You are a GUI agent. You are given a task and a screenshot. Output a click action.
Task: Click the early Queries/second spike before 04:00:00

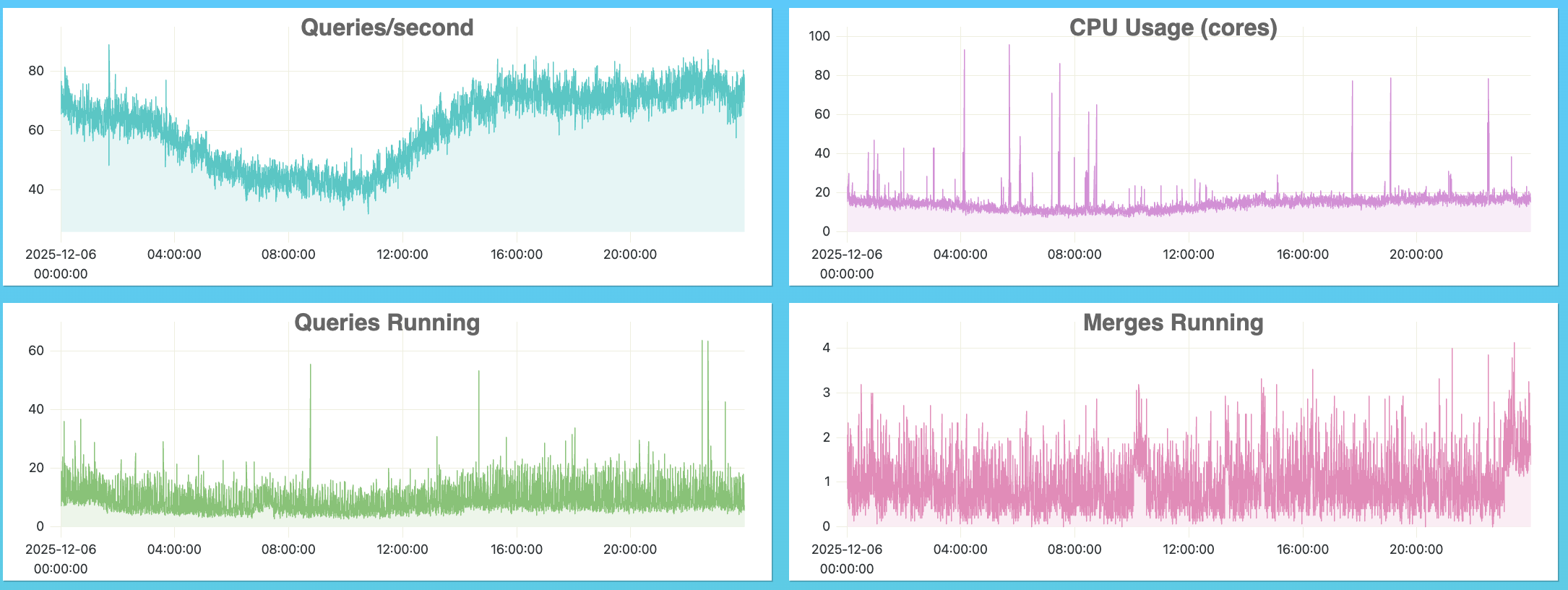pyautogui.click(x=109, y=48)
